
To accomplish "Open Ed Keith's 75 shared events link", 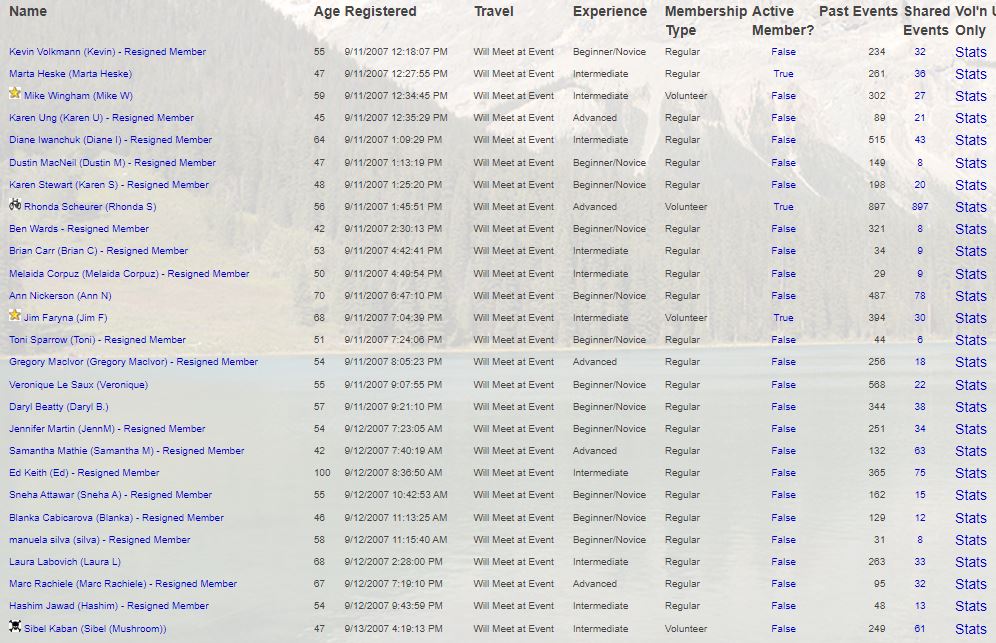I will (x=920, y=473).
